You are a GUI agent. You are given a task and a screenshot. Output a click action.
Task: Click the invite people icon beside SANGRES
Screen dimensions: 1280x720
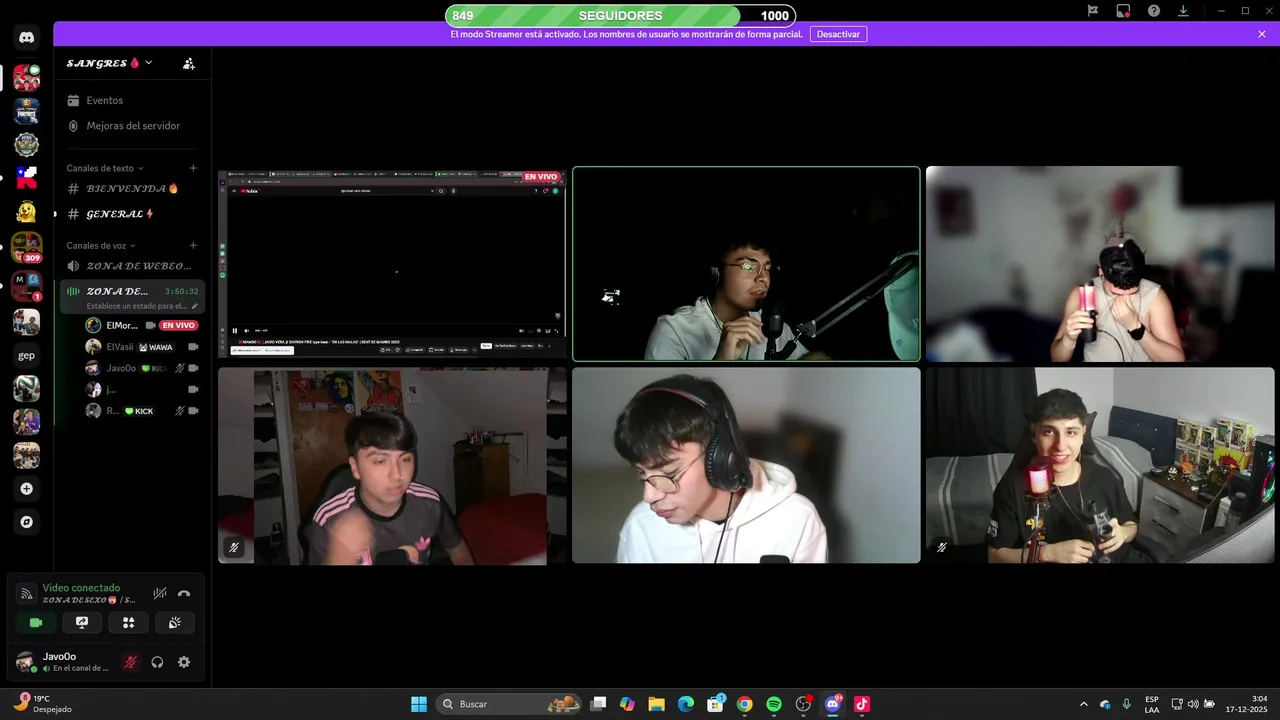tap(189, 63)
